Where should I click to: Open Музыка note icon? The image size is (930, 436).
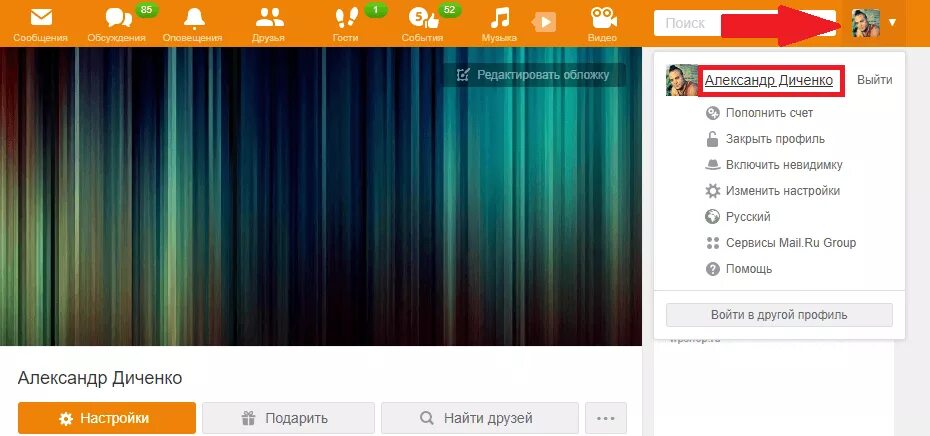(499, 18)
